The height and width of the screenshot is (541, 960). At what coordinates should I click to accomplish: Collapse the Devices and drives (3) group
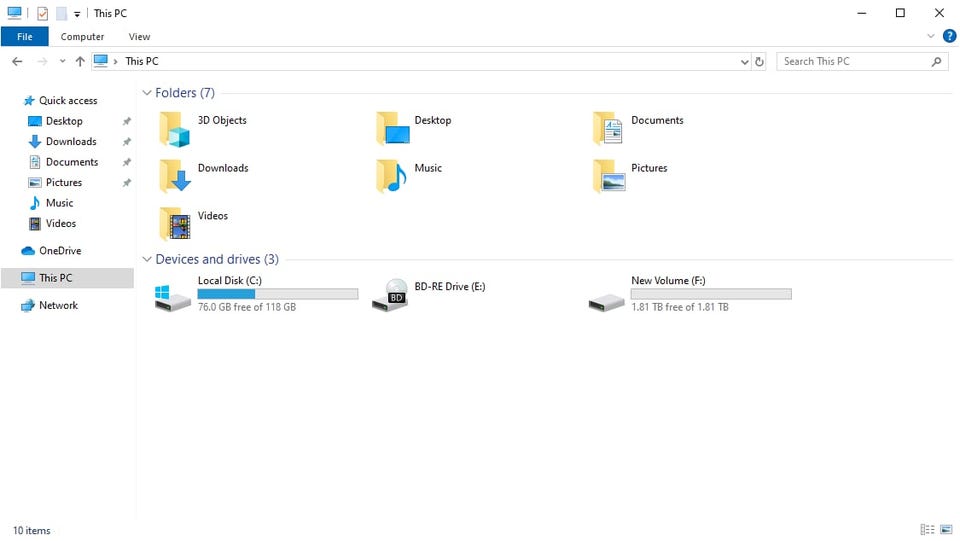(147, 259)
